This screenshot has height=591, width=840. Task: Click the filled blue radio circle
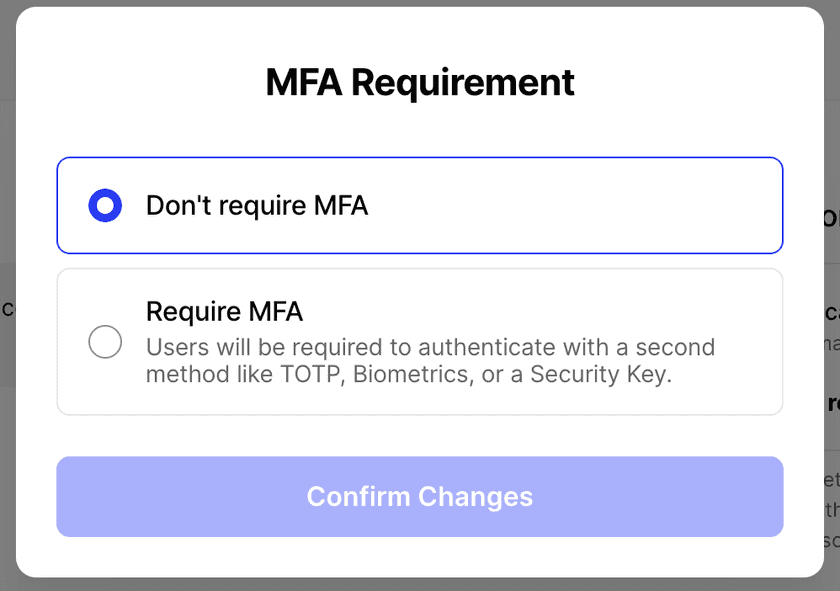[x=105, y=206]
